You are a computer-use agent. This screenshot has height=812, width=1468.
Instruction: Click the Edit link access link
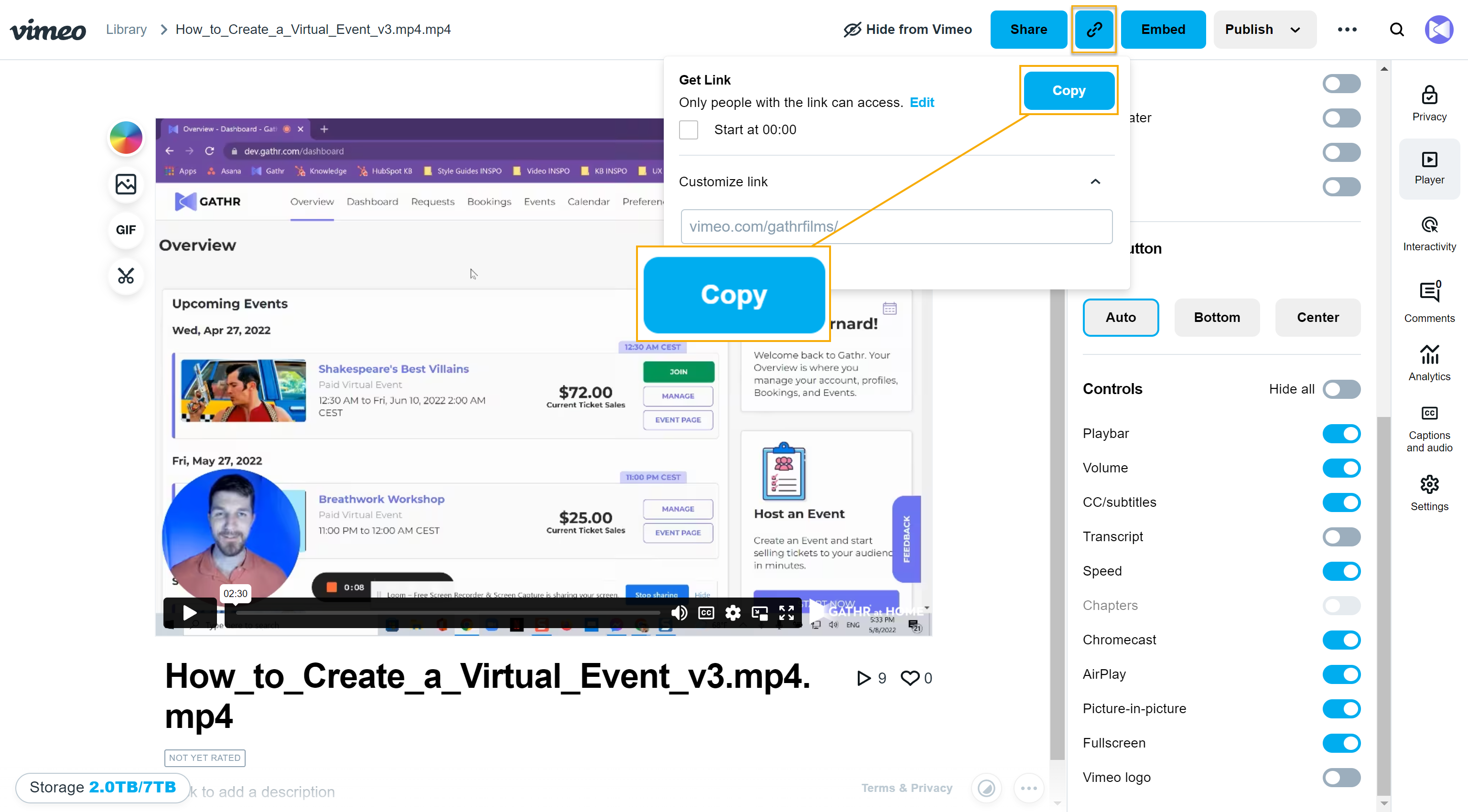[x=921, y=103]
